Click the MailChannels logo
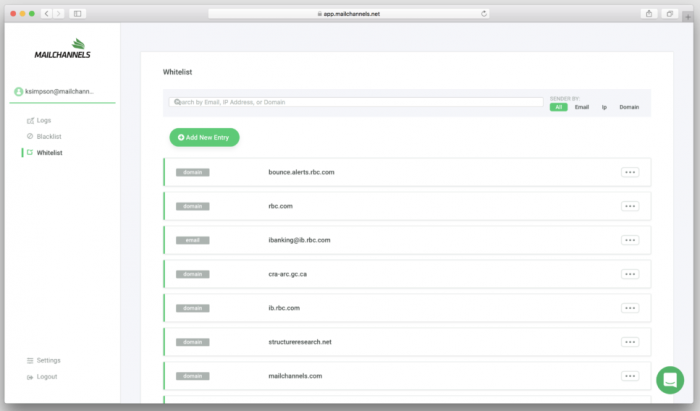 (x=62, y=49)
